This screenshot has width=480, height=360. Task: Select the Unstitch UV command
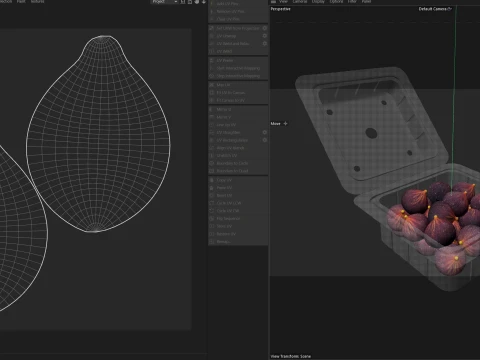coord(238,156)
